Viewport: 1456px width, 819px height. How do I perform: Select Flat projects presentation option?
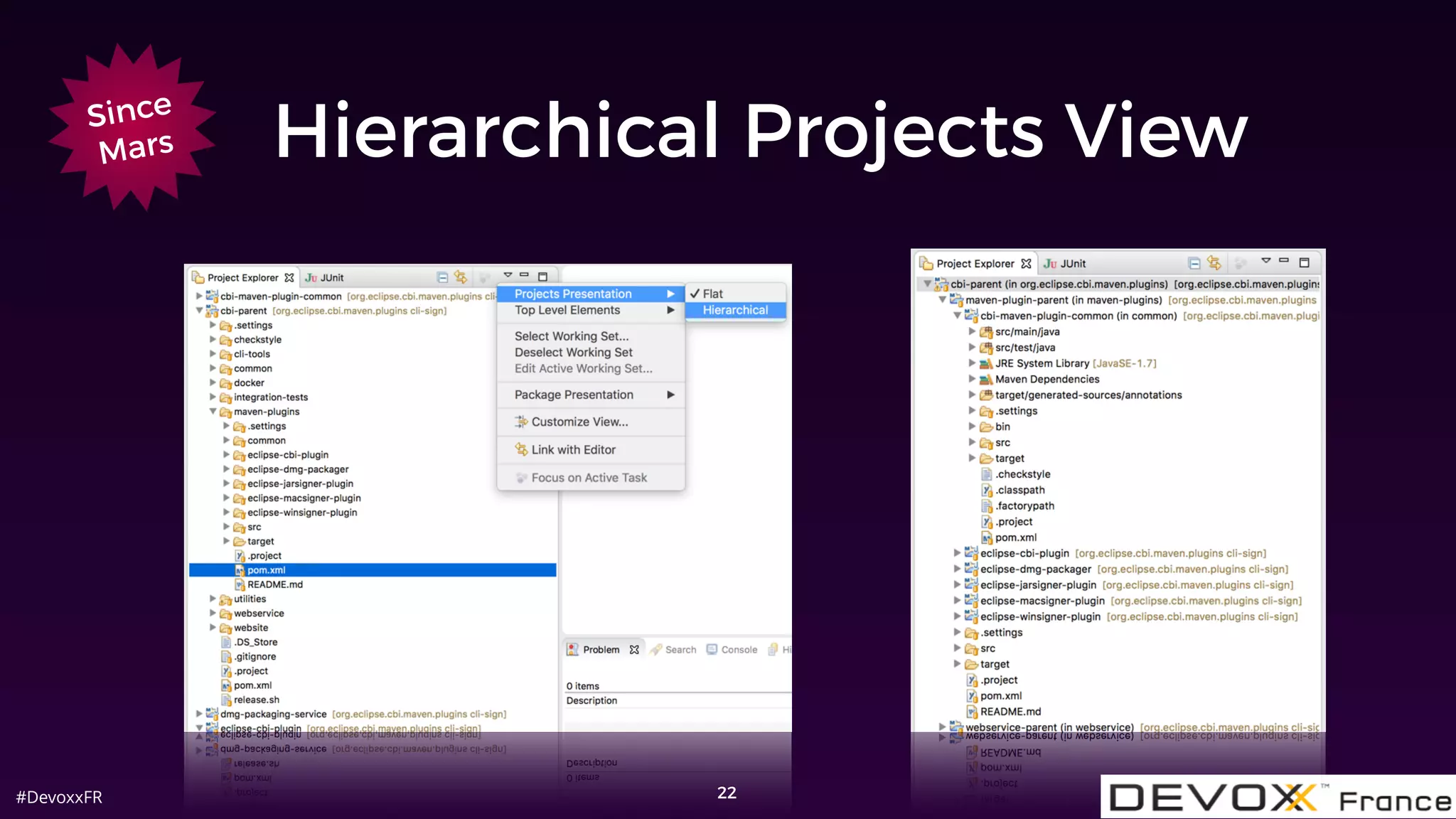click(x=736, y=294)
